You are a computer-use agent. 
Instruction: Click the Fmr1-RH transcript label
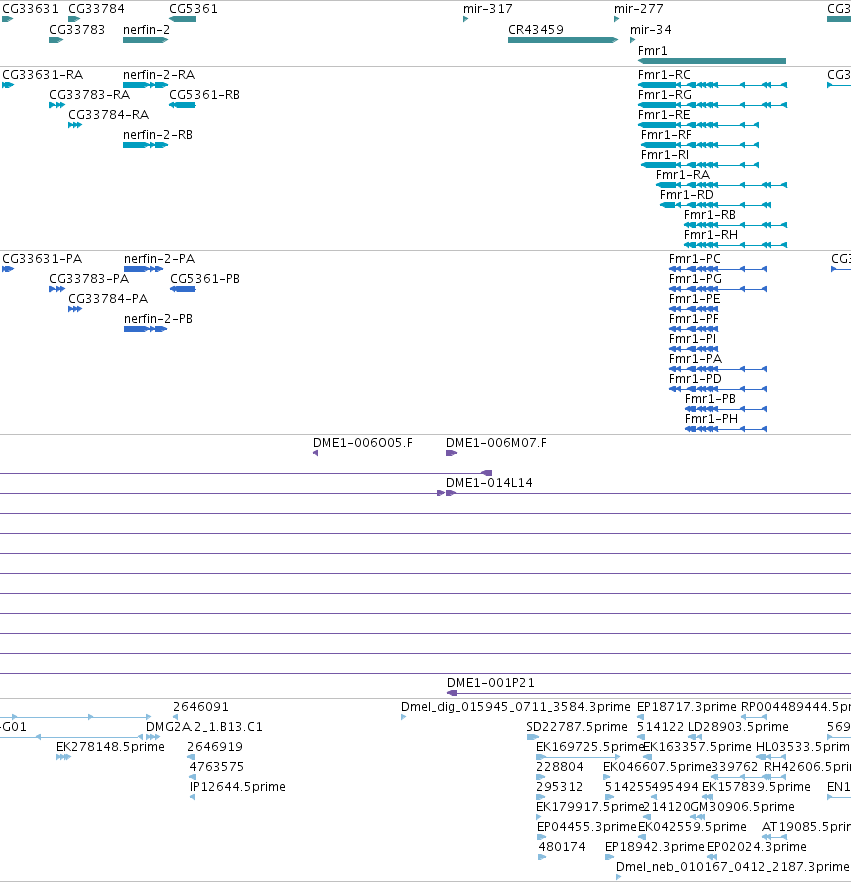[711, 235]
